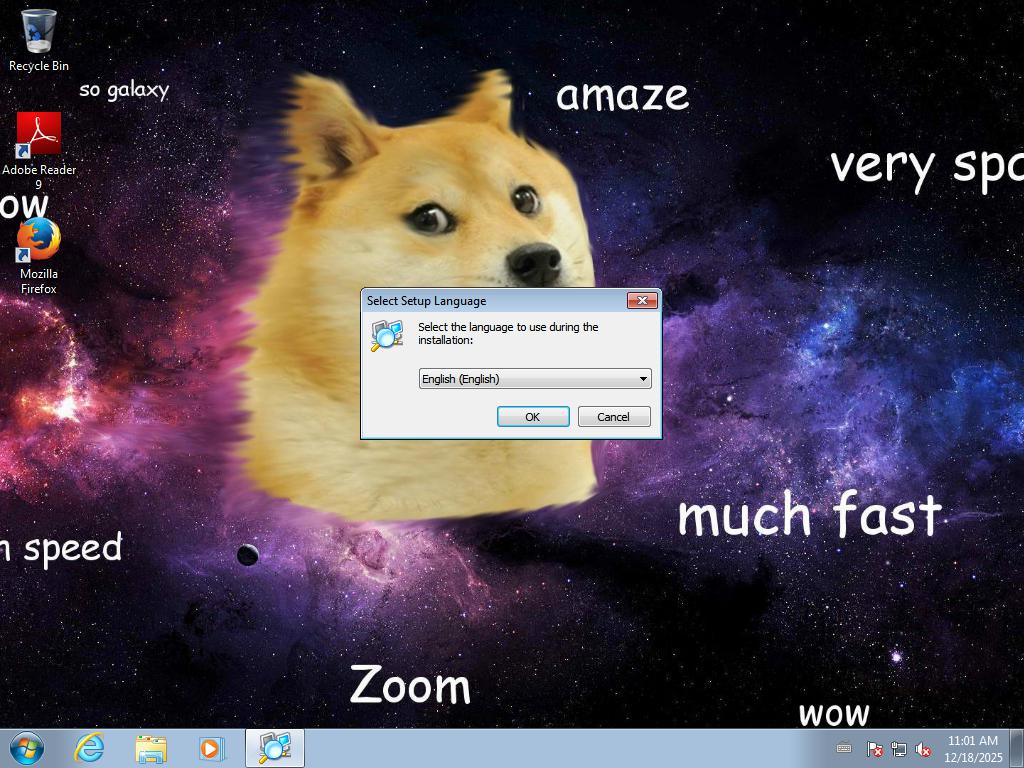The image size is (1024, 768).
Task: Open the taskbar clock showing 11:01 AM
Action: pos(972,748)
